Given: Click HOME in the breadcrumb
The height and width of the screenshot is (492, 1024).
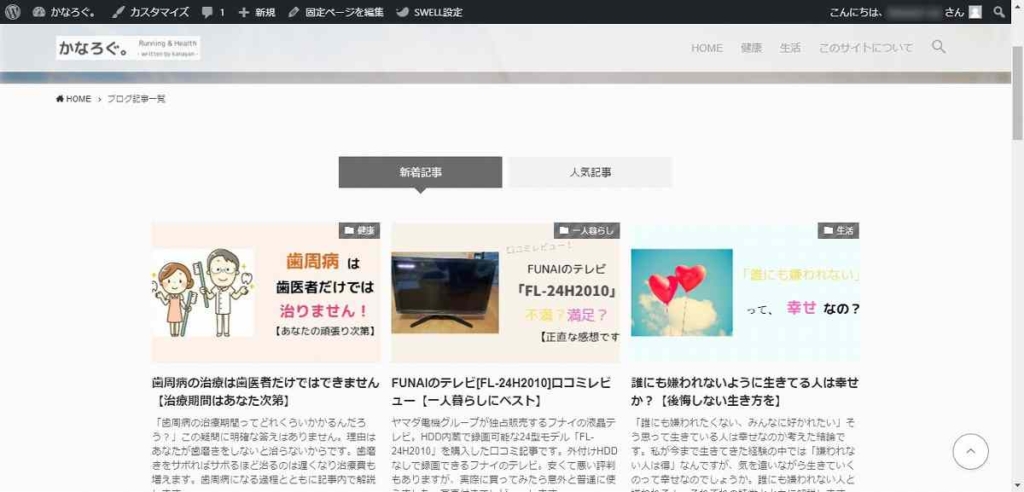Looking at the screenshot, I should 74,99.
